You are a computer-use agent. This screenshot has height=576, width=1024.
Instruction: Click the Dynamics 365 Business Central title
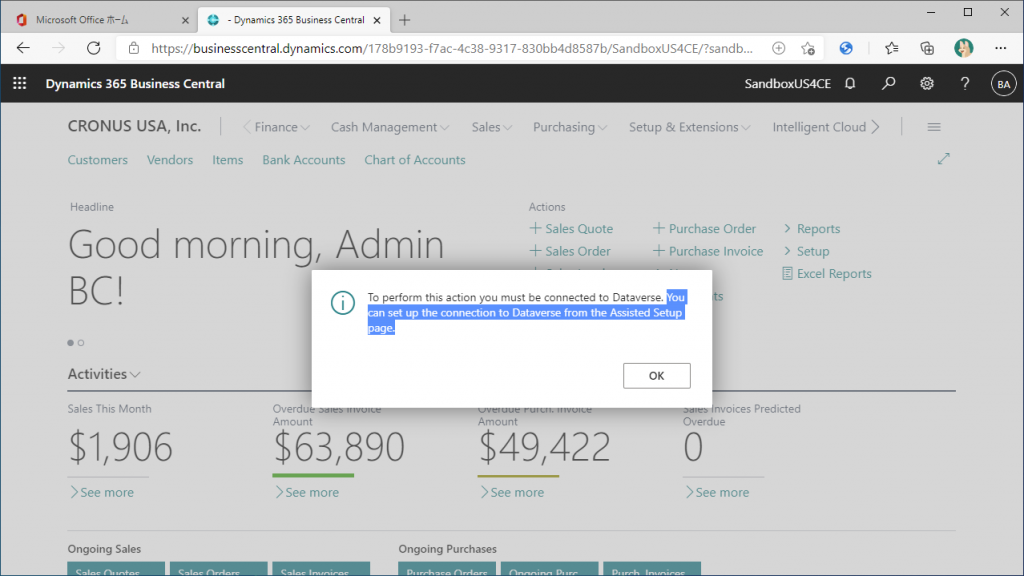(x=135, y=84)
